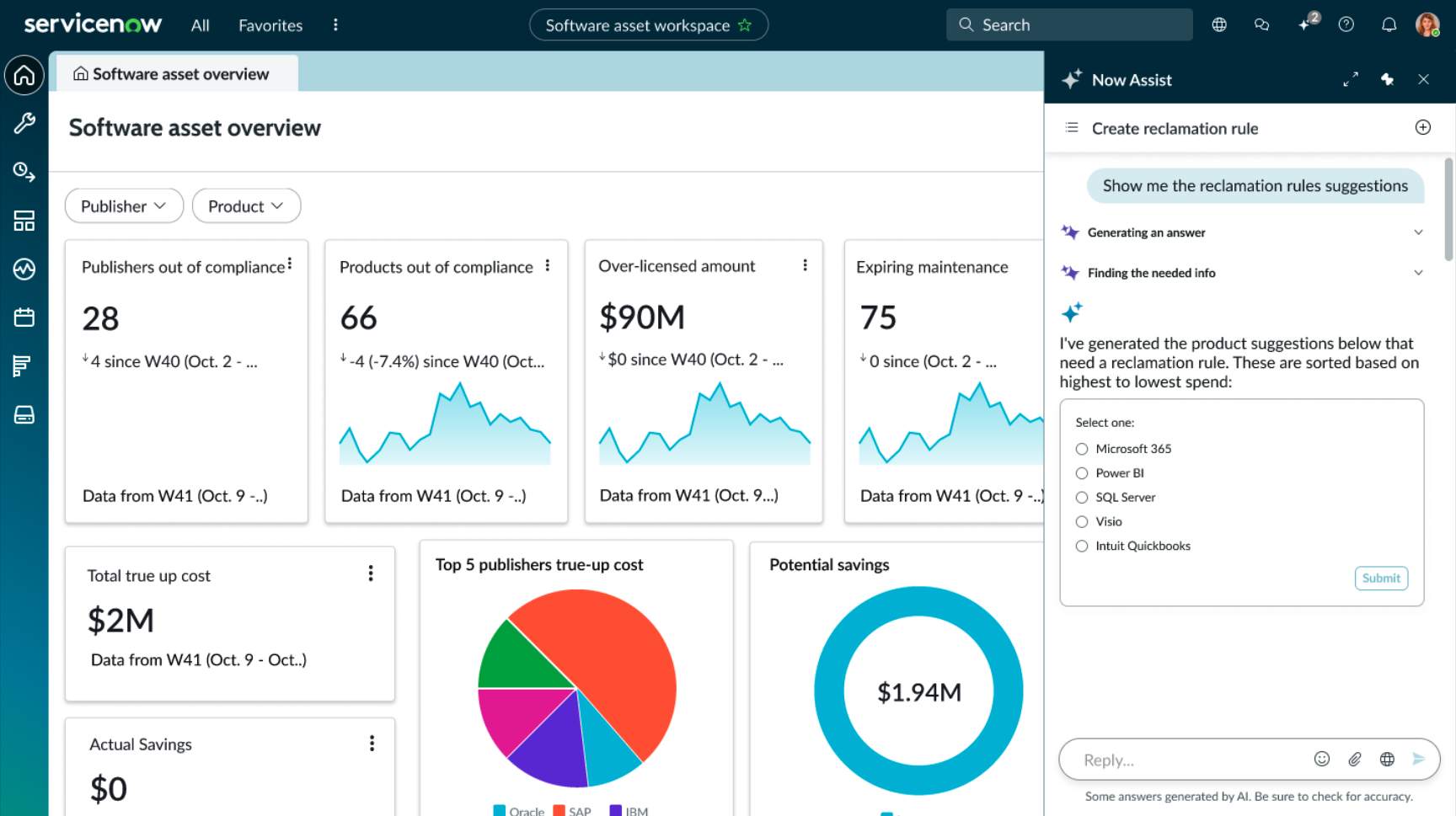Click the globe icon in reply box
Viewport: 1456px width, 816px height.
[1387, 760]
